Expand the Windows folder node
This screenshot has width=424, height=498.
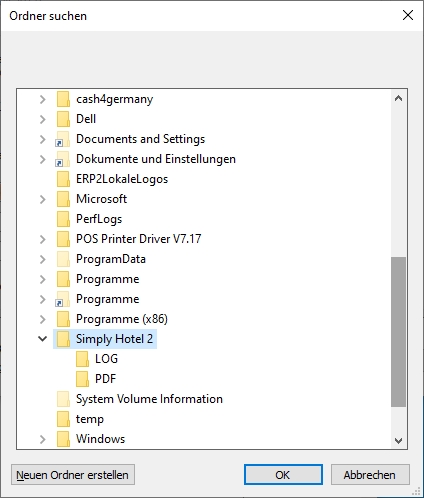(x=42, y=439)
